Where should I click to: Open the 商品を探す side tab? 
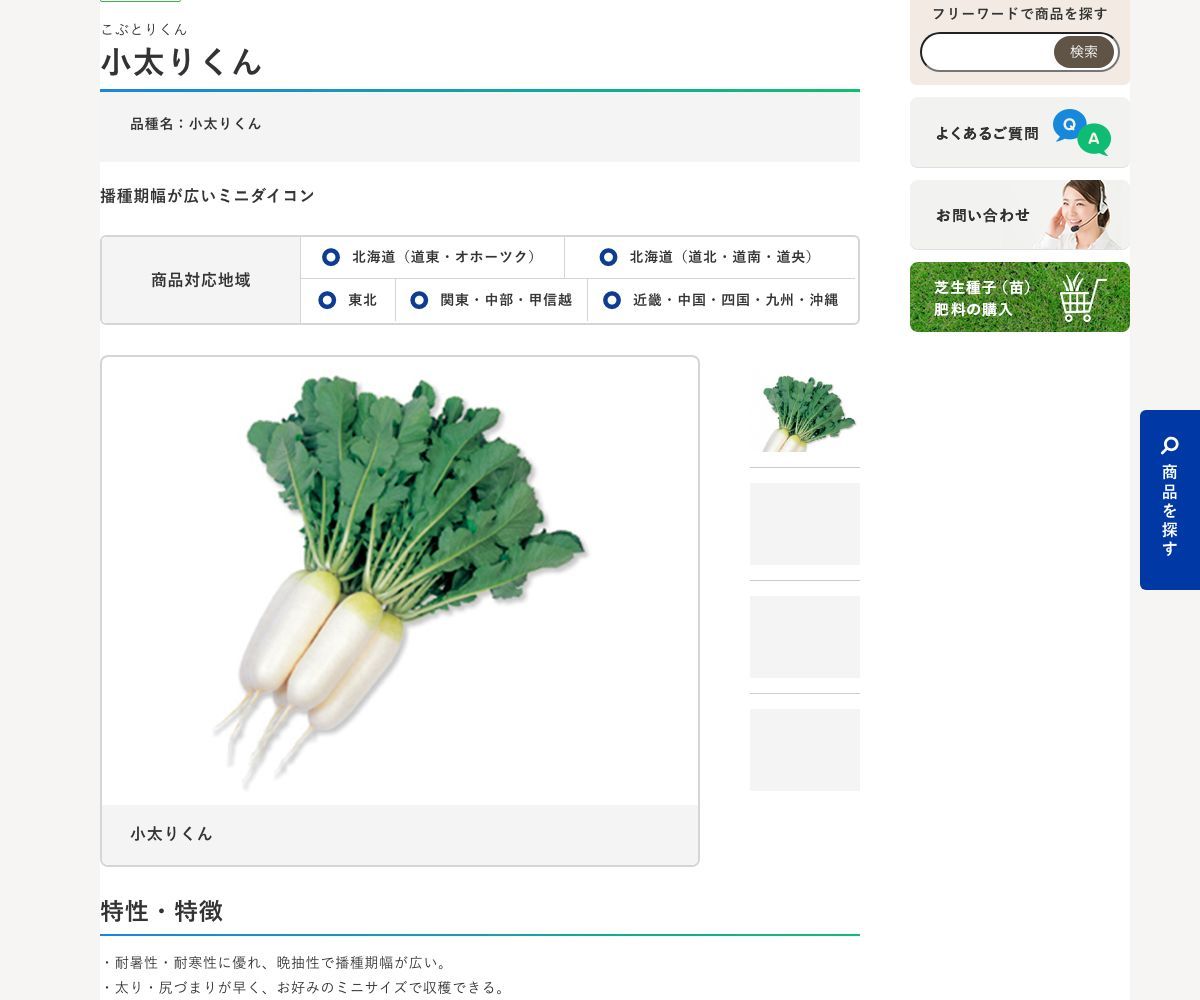(1170, 500)
